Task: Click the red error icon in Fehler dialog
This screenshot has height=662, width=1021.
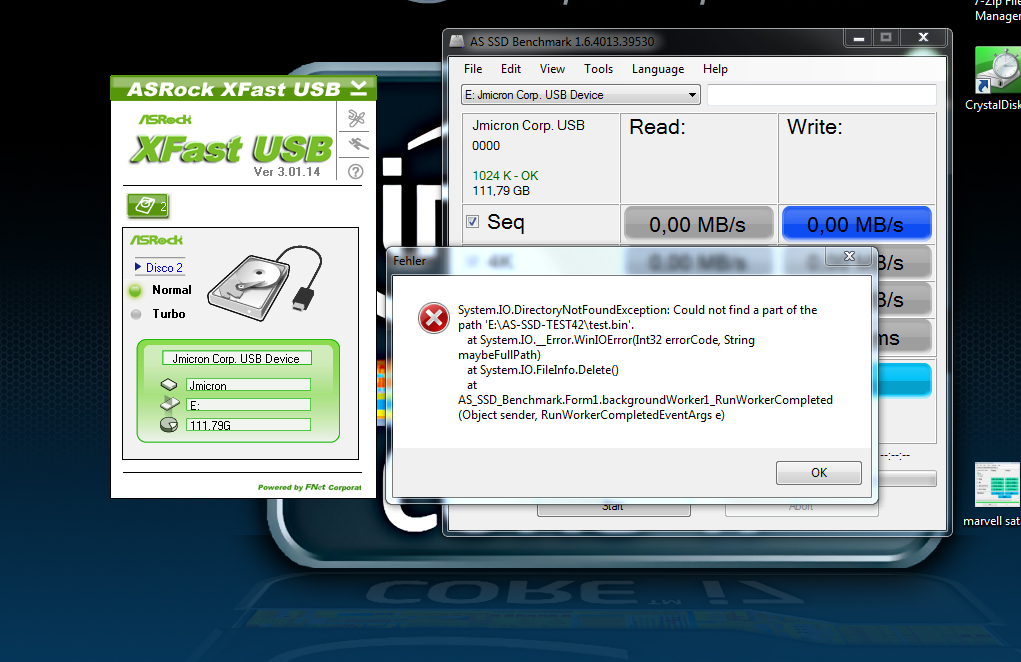Action: [433, 319]
